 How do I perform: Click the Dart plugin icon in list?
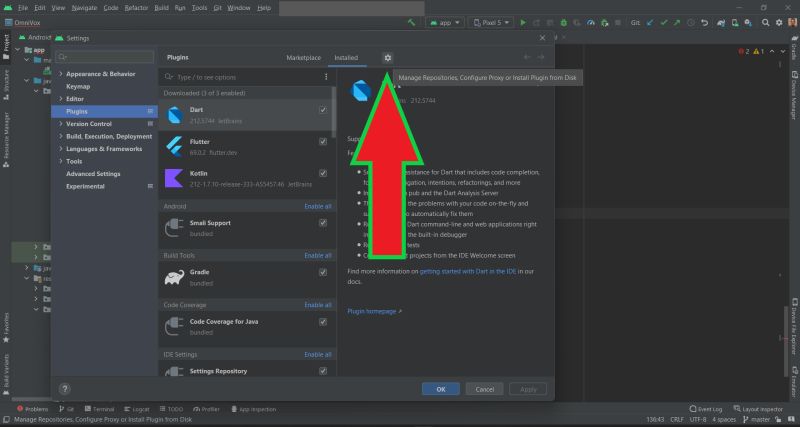175,115
